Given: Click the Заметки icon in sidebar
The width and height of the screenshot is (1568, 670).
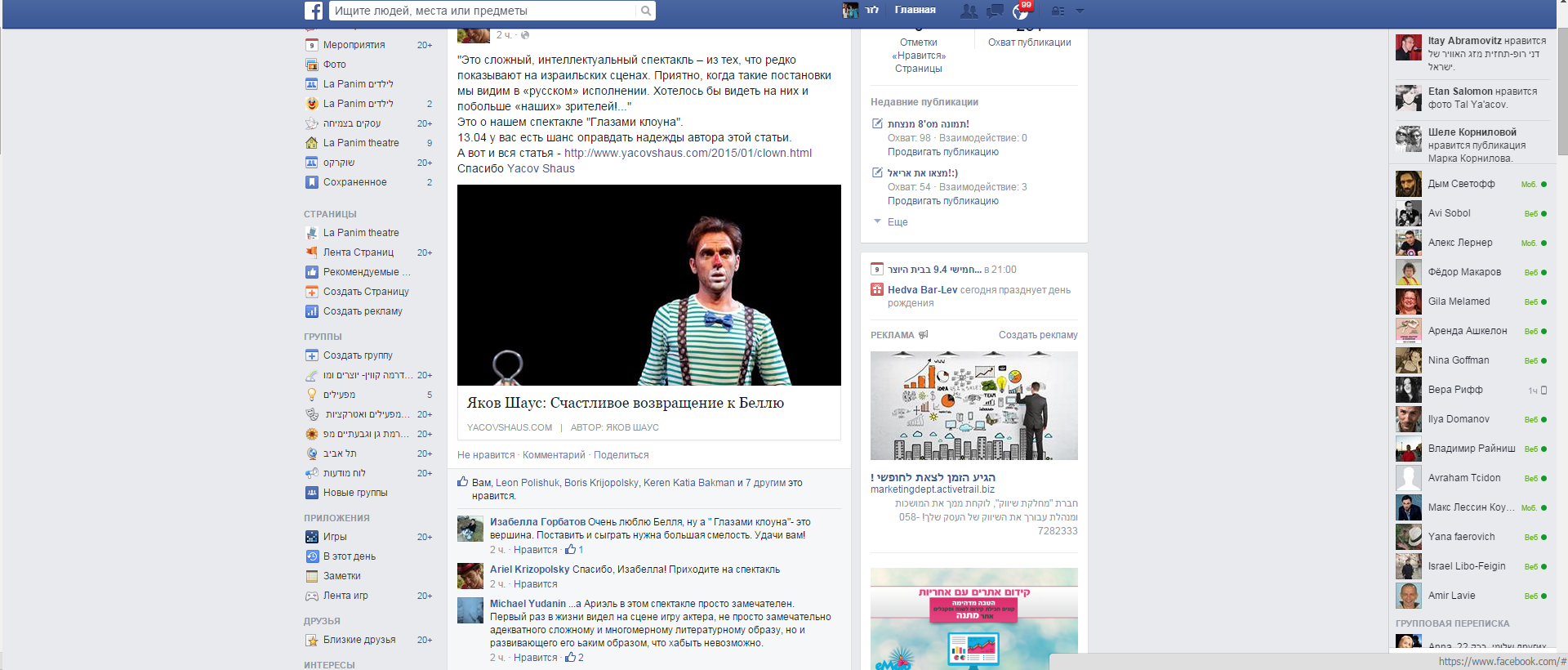Looking at the screenshot, I should [x=311, y=576].
